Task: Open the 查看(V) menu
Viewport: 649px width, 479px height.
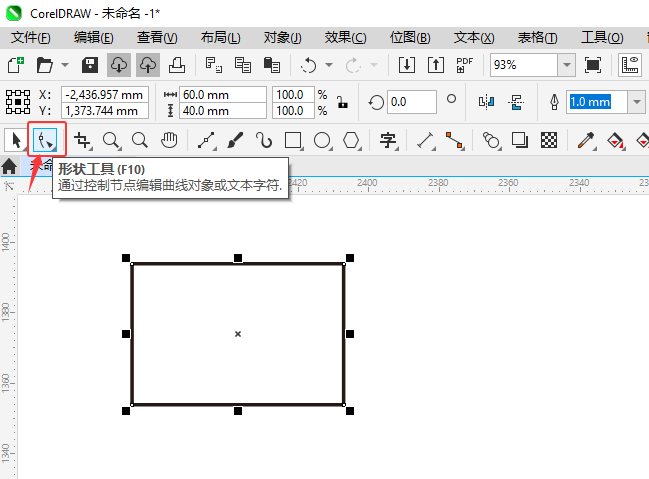Action: (157, 38)
